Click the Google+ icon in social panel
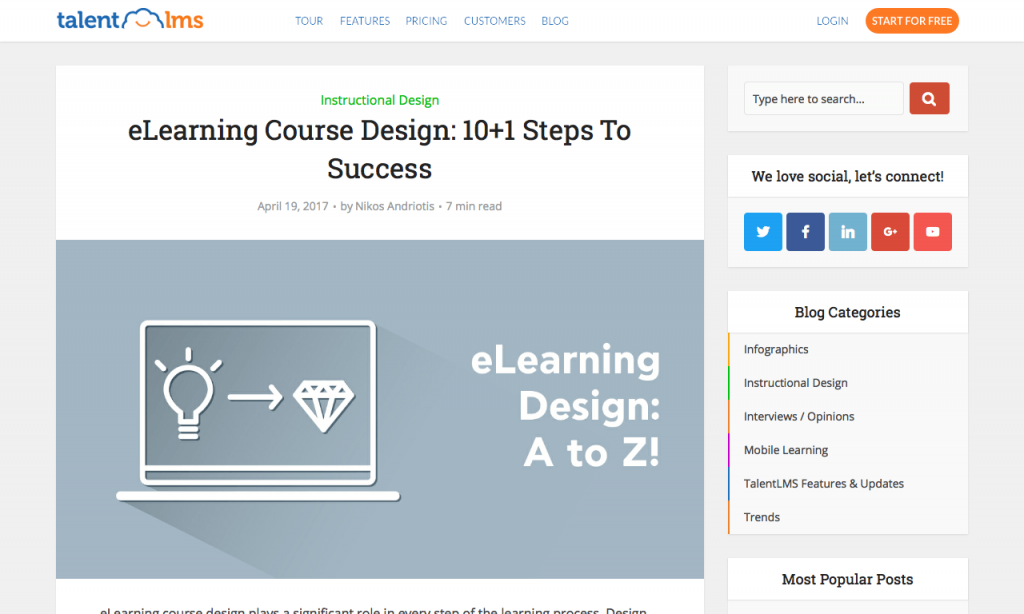 890,231
